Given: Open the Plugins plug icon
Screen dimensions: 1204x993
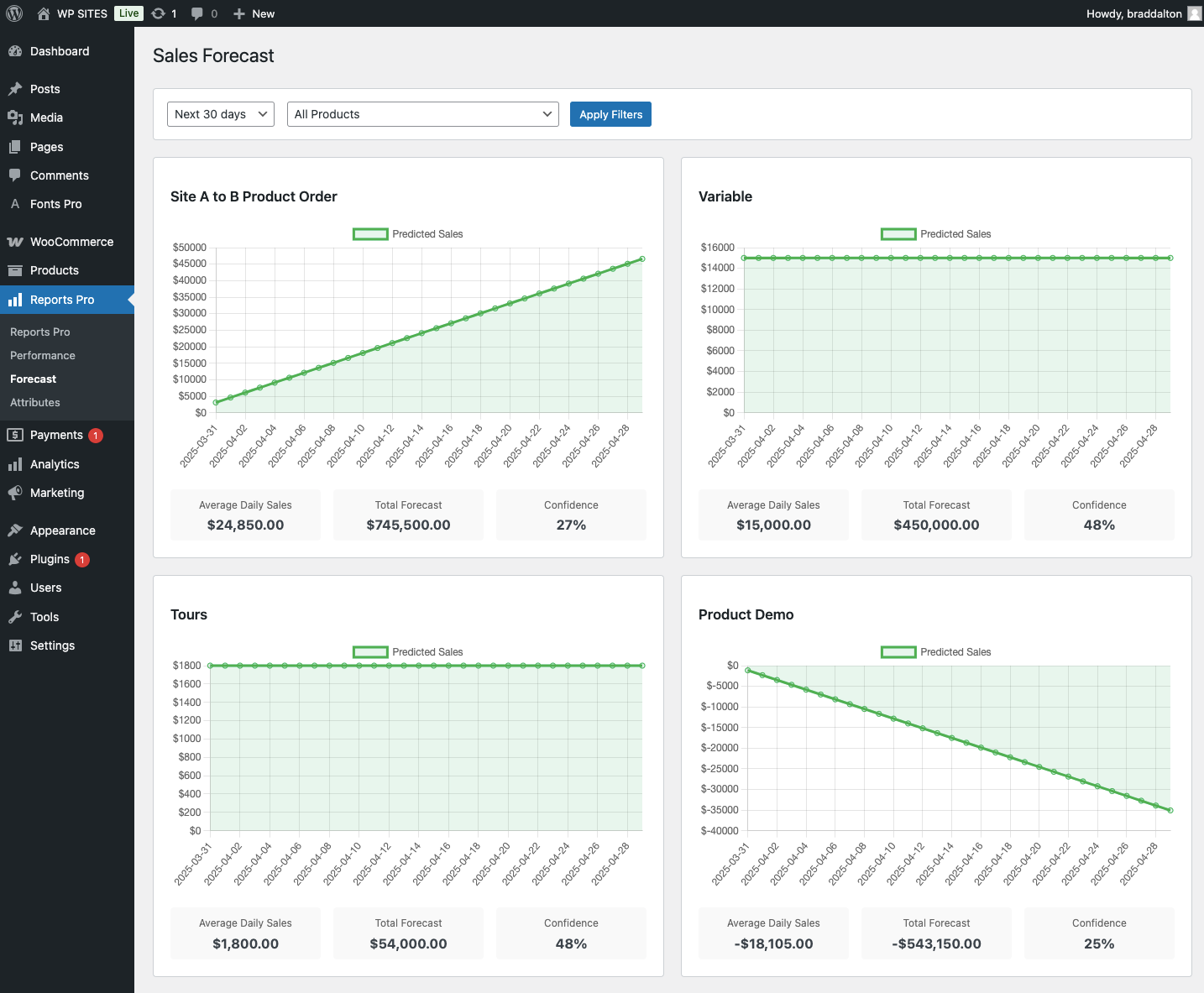Looking at the screenshot, I should (15, 559).
